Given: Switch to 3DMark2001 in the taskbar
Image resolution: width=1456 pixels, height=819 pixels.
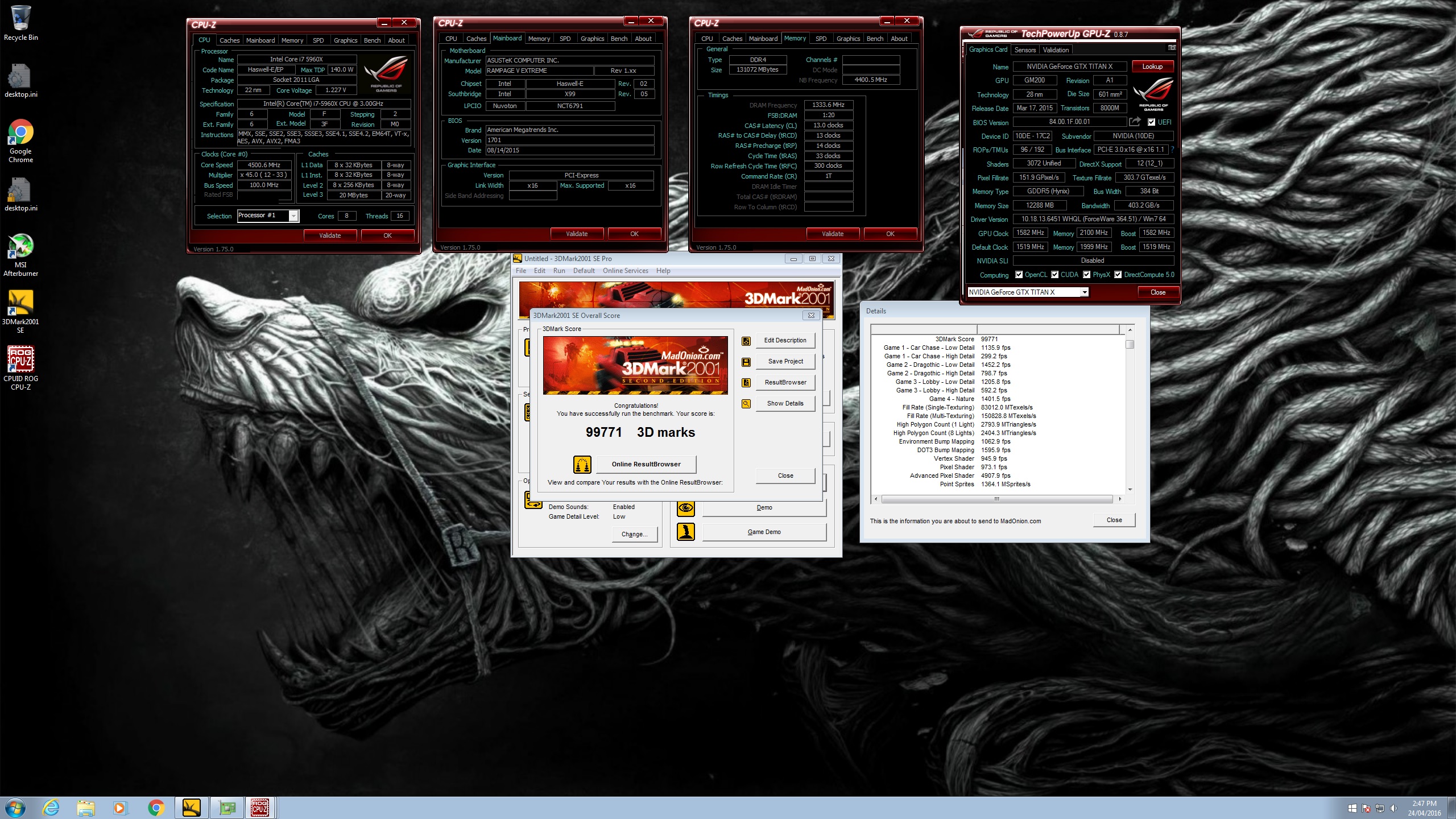Looking at the screenshot, I should click(192, 808).
